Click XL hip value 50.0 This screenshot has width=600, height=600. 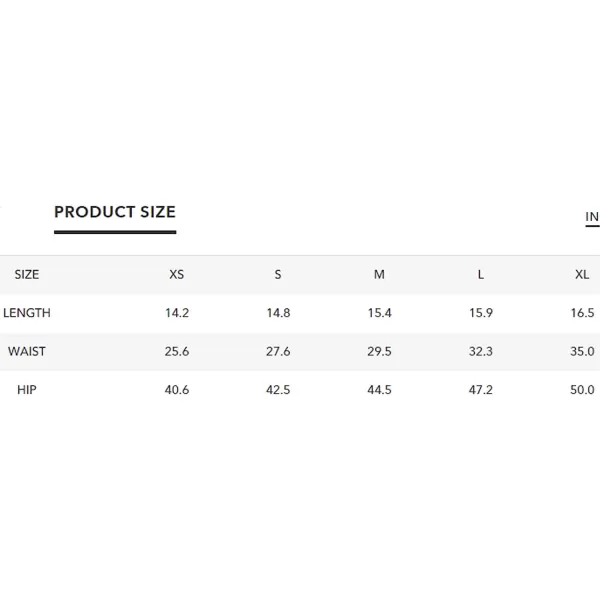click(582, 390)
